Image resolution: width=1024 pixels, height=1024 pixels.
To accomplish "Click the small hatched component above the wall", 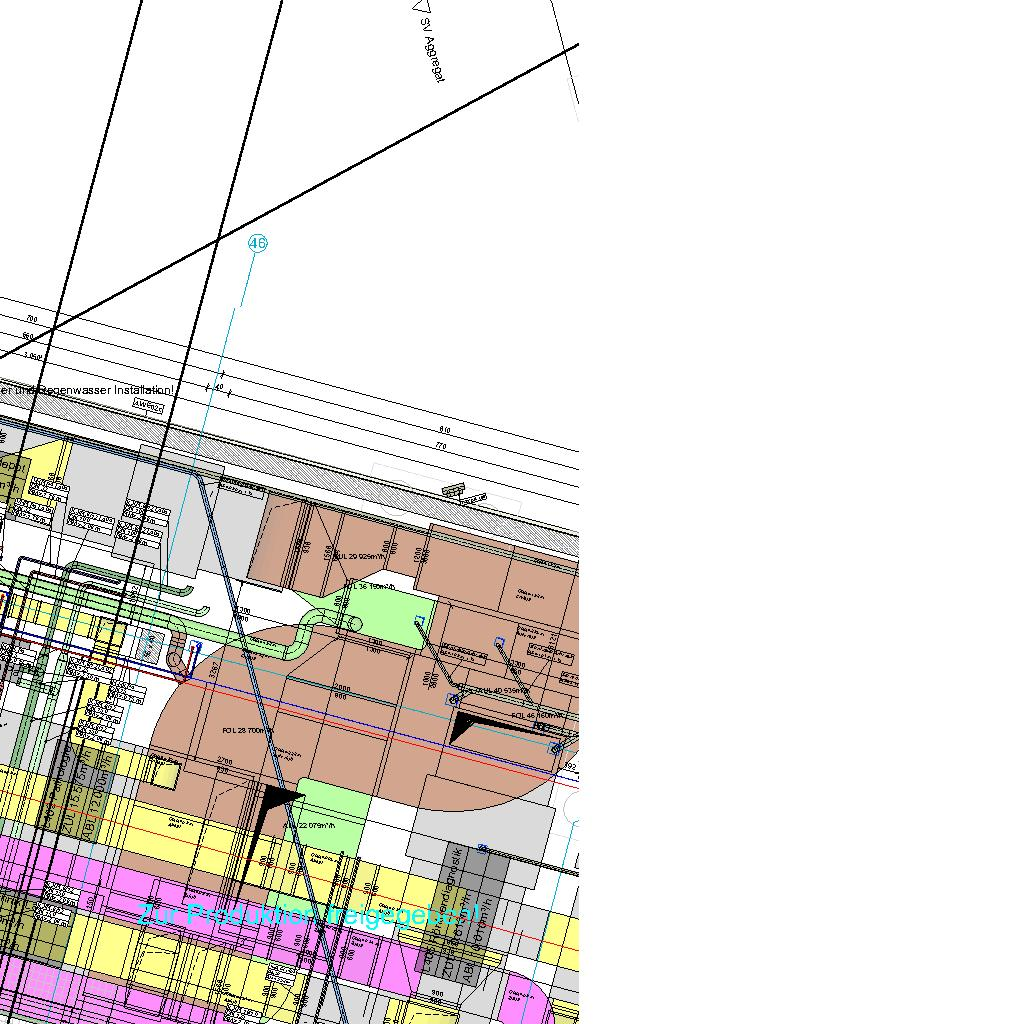I will pyautogui.click(x=453, y=489).
